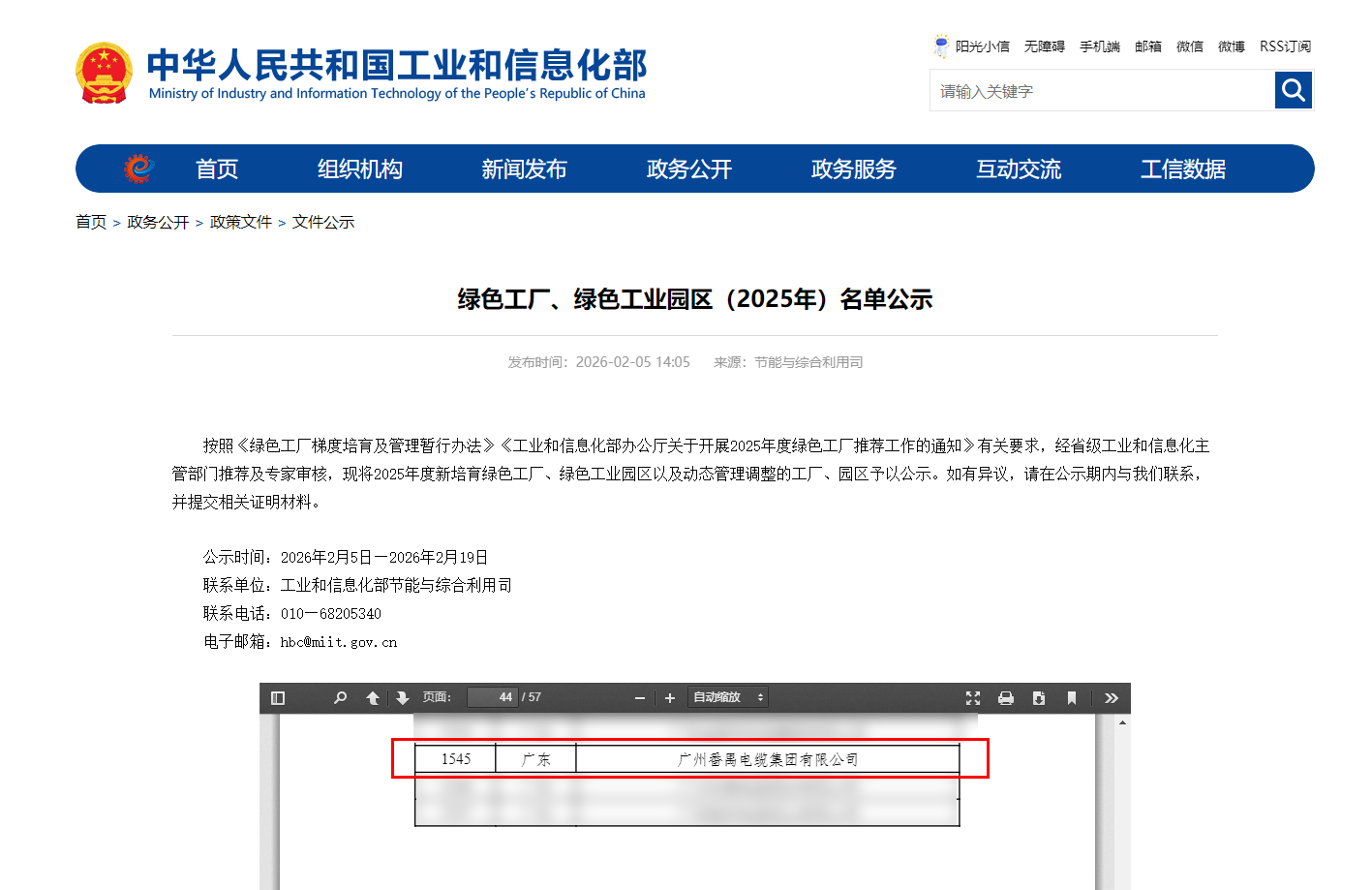The width and height of the screenshot is (1372, 890).
Task: Zoom out the PDF document
Action: tap(640, 698)
